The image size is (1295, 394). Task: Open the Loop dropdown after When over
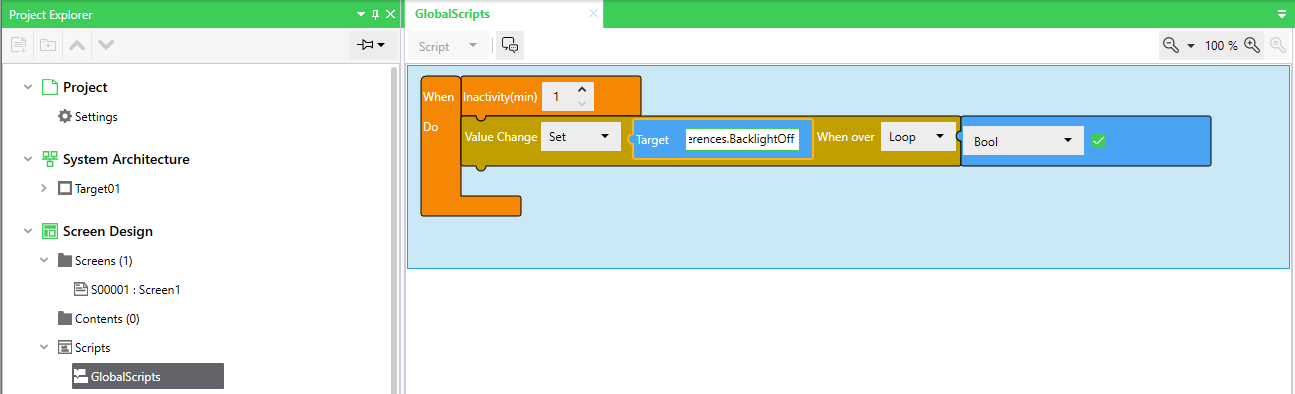pyautogui.click(x=918, y=137)
